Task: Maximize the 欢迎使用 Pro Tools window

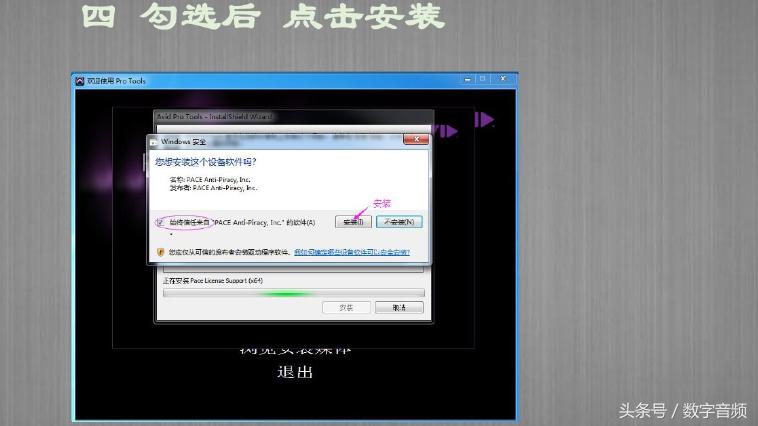Action: point(482,79)
